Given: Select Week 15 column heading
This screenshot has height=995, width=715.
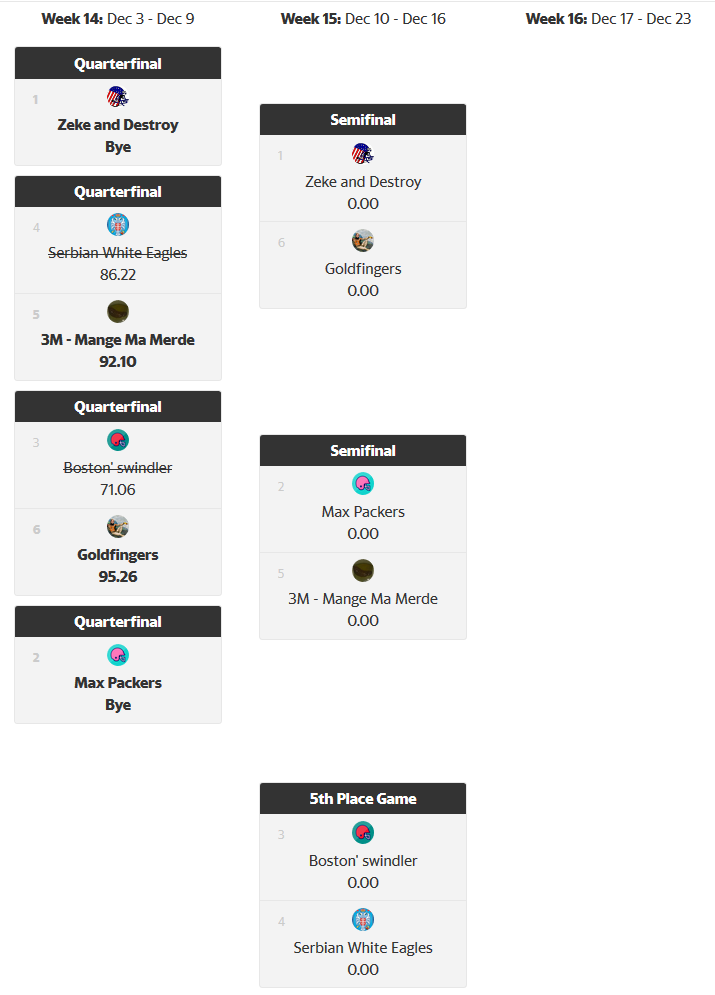Looking at the screenshot, I should 363,18.
